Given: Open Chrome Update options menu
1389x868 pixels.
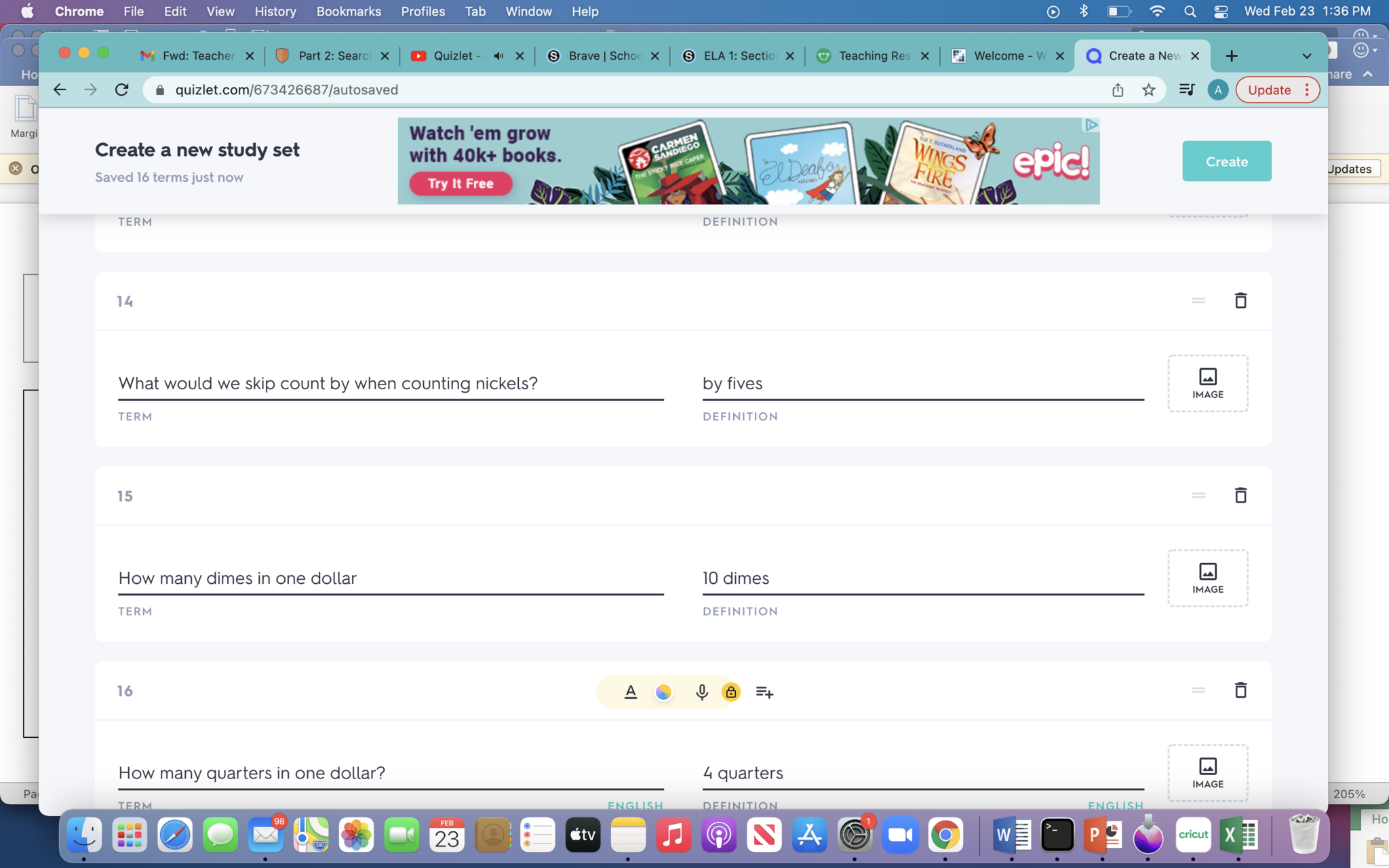Looking at the screenshot, I should [x=1307, y=90].
